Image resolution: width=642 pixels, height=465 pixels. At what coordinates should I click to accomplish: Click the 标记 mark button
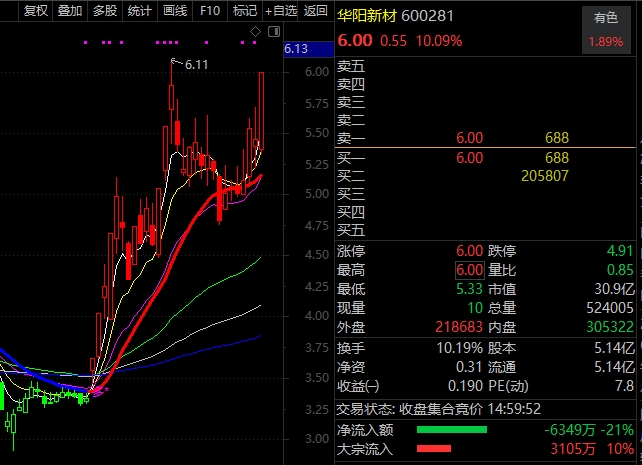pyautogui.click(x=245, y=10)
